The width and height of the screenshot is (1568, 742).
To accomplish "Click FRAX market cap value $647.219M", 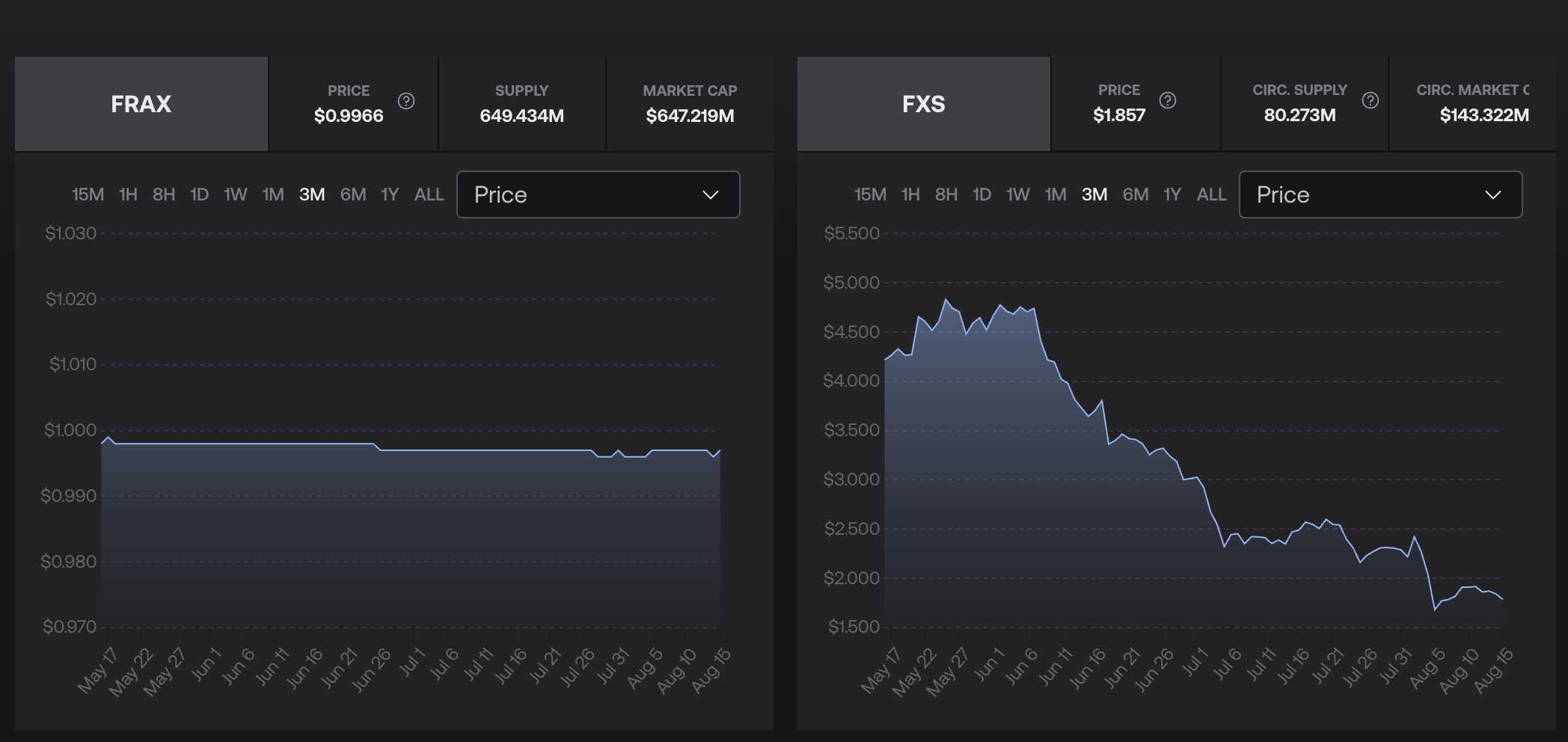I will (690, 116).
